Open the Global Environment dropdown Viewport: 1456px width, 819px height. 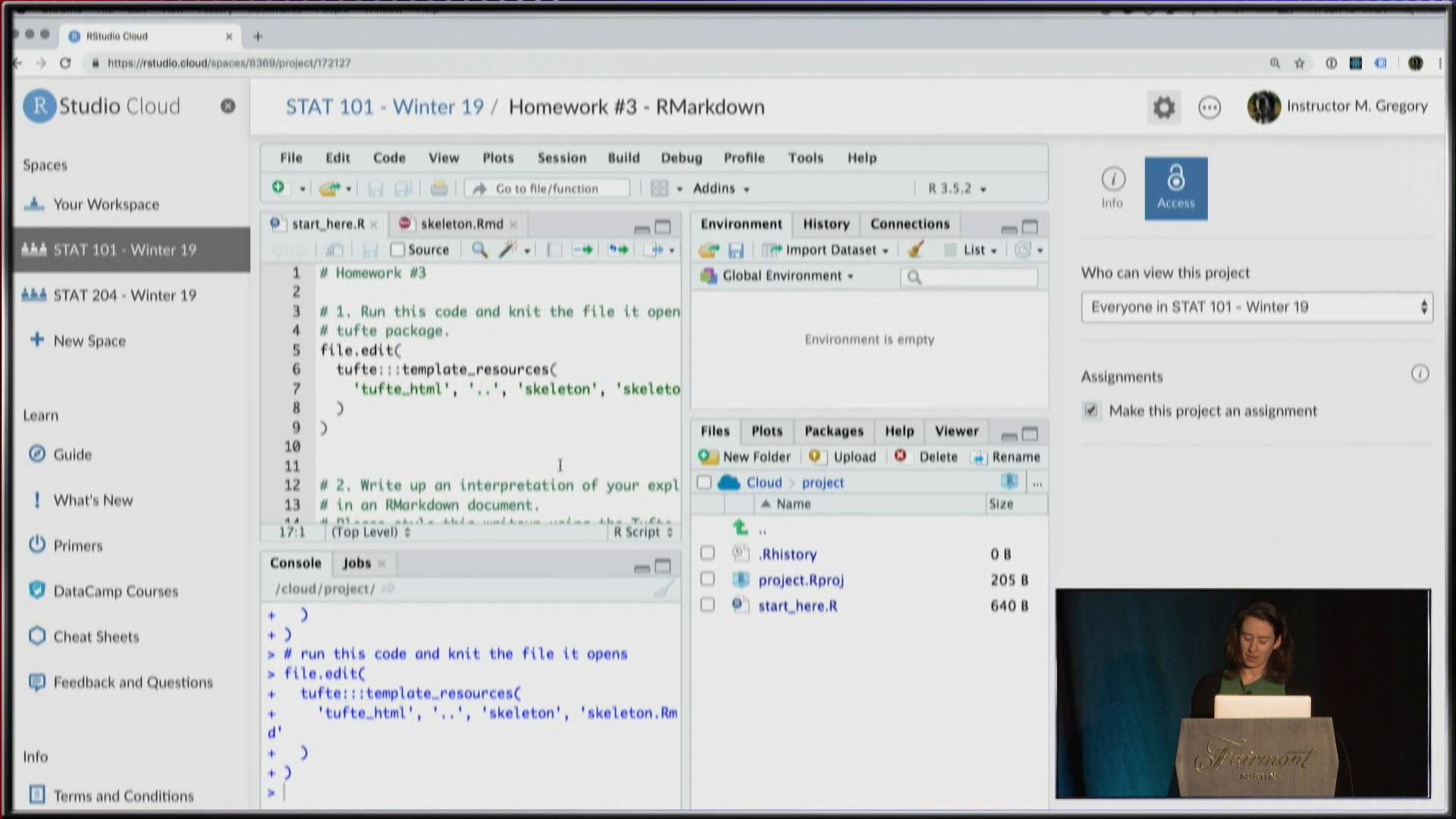778,275
